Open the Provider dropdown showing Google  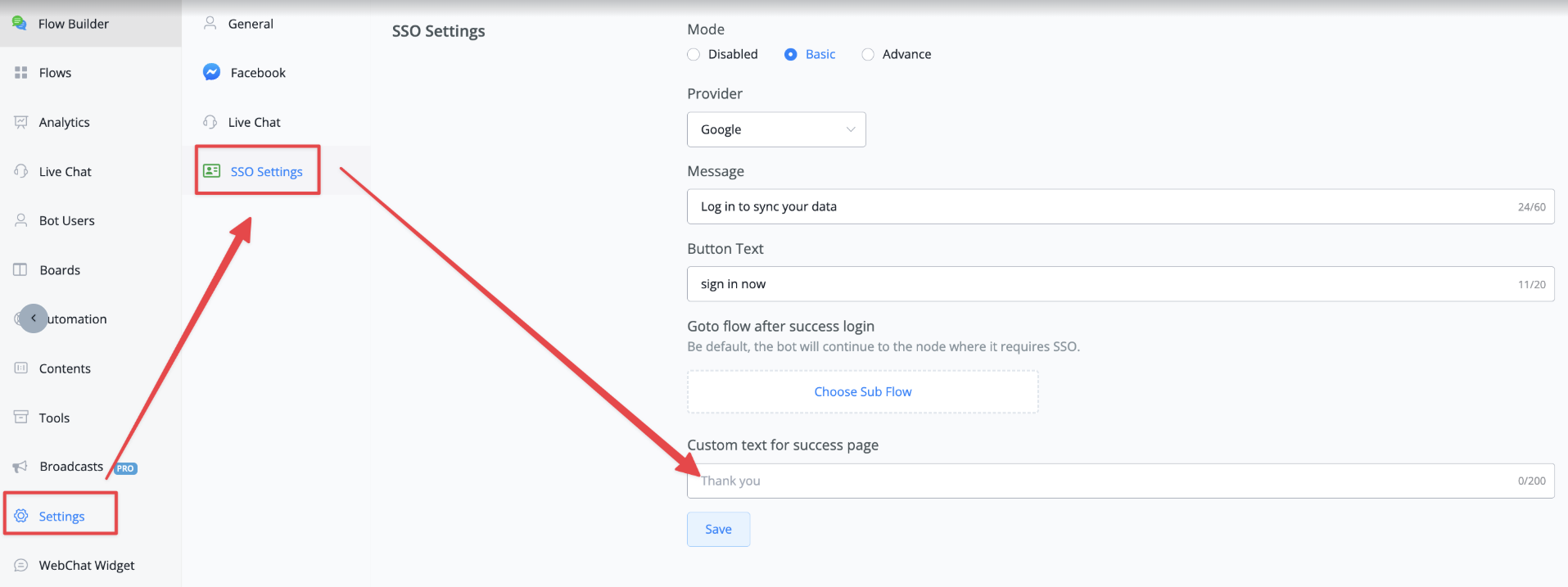(776, 129)
